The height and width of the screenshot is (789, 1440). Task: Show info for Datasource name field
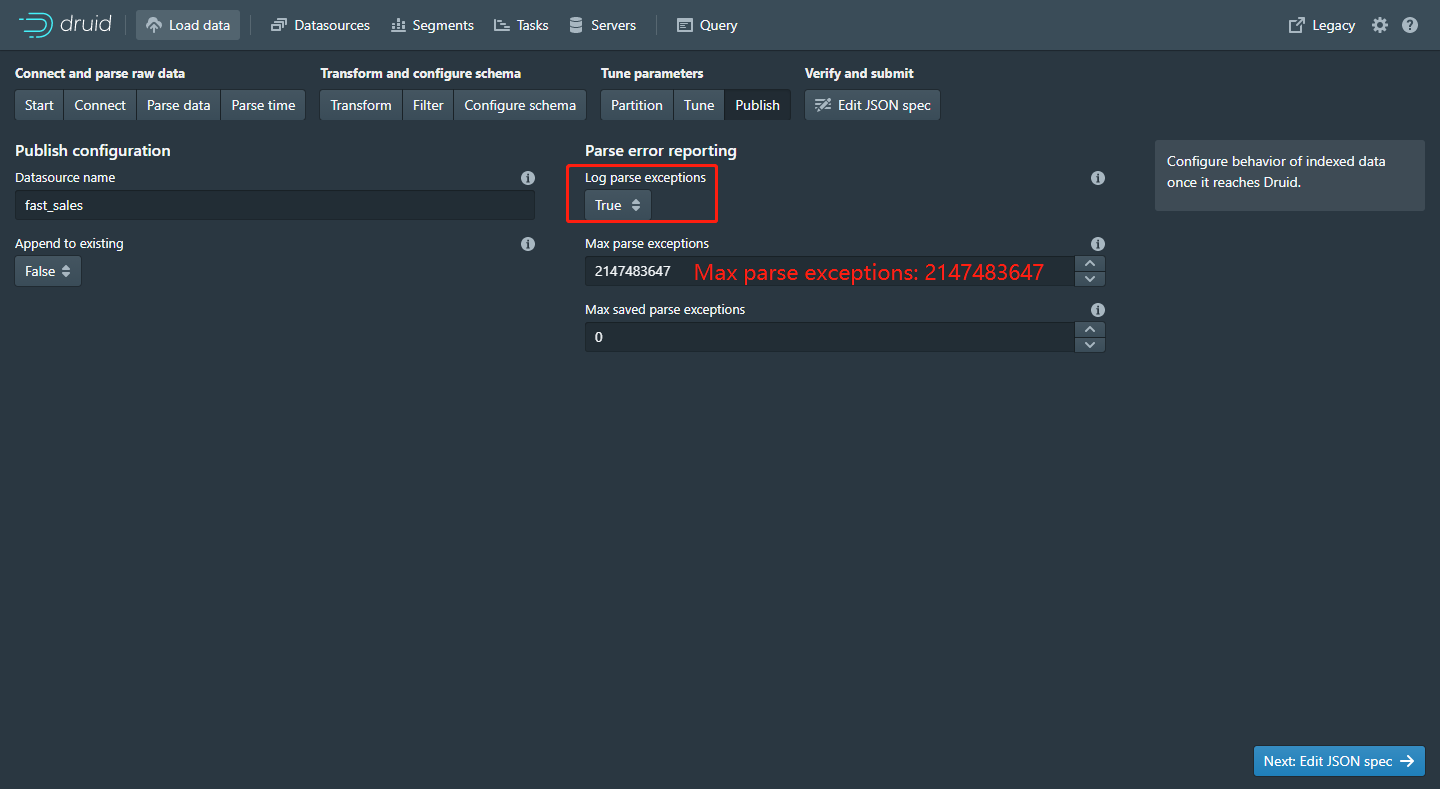528,178
